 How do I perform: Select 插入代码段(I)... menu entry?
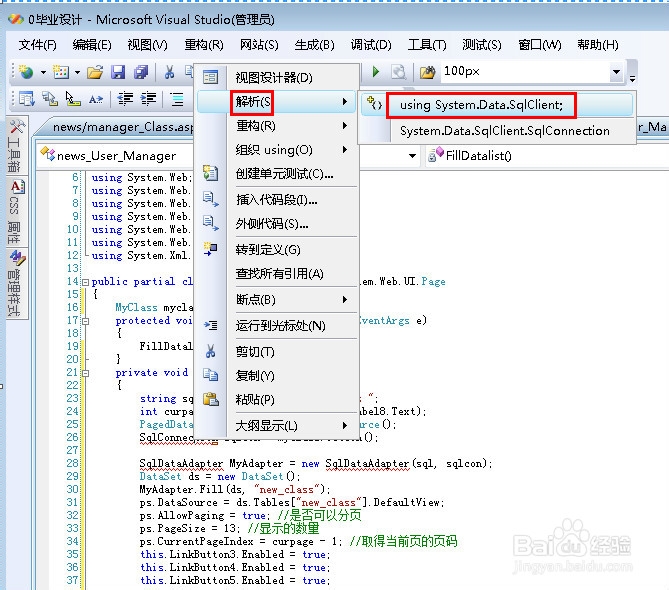(276, 199)
